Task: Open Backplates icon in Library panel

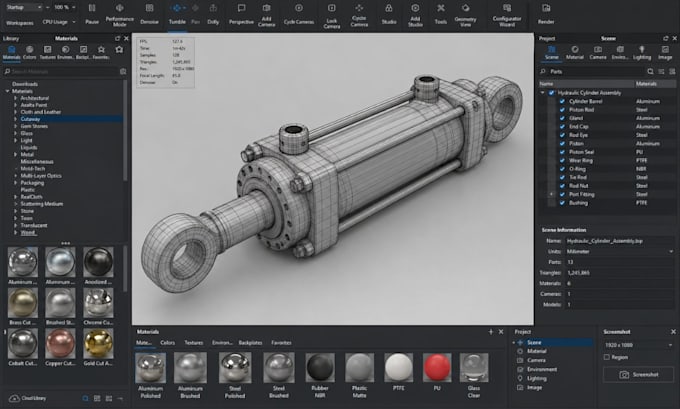Action: 83,49
